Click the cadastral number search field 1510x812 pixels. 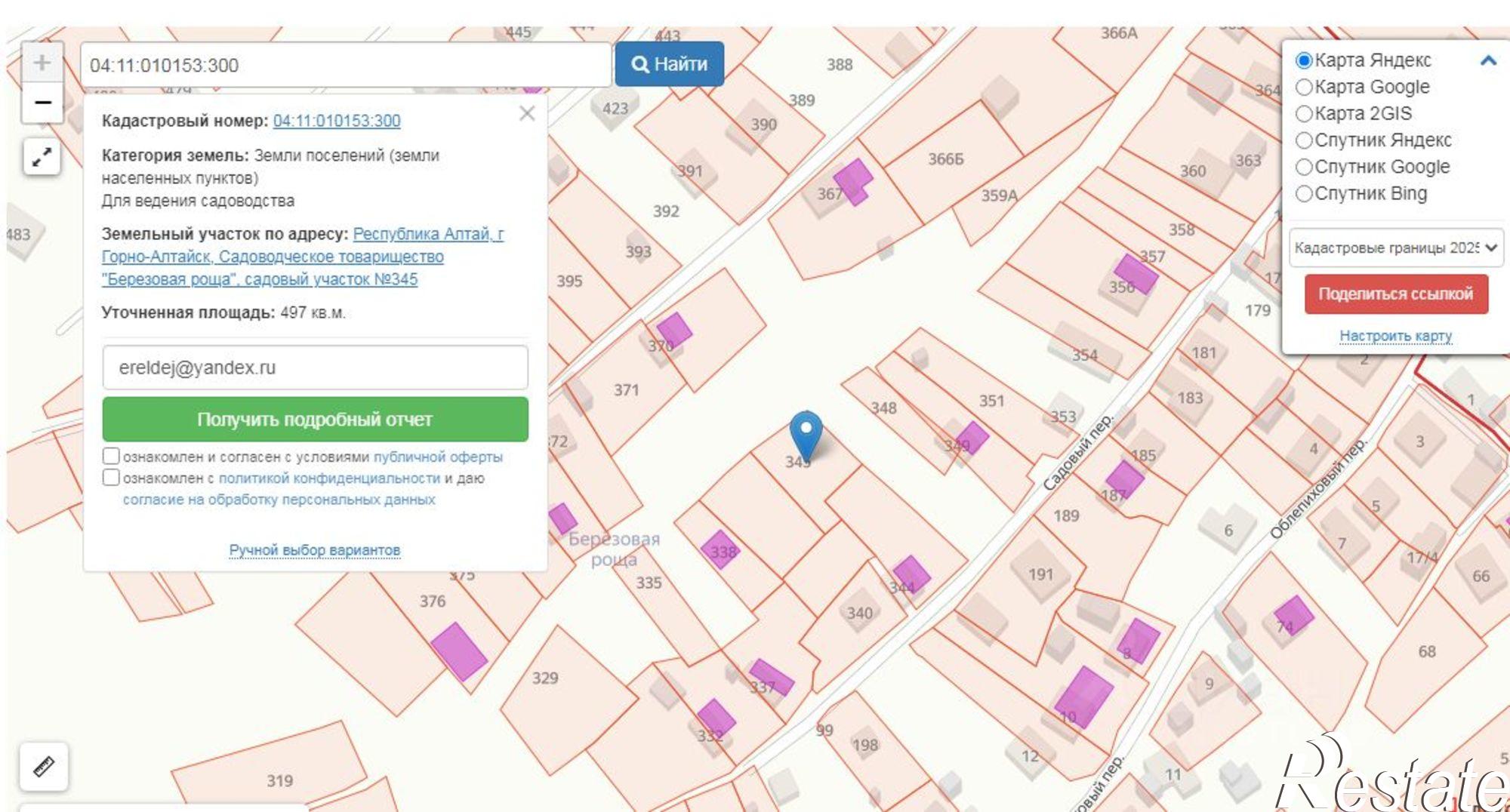click(x=345, y=66)
